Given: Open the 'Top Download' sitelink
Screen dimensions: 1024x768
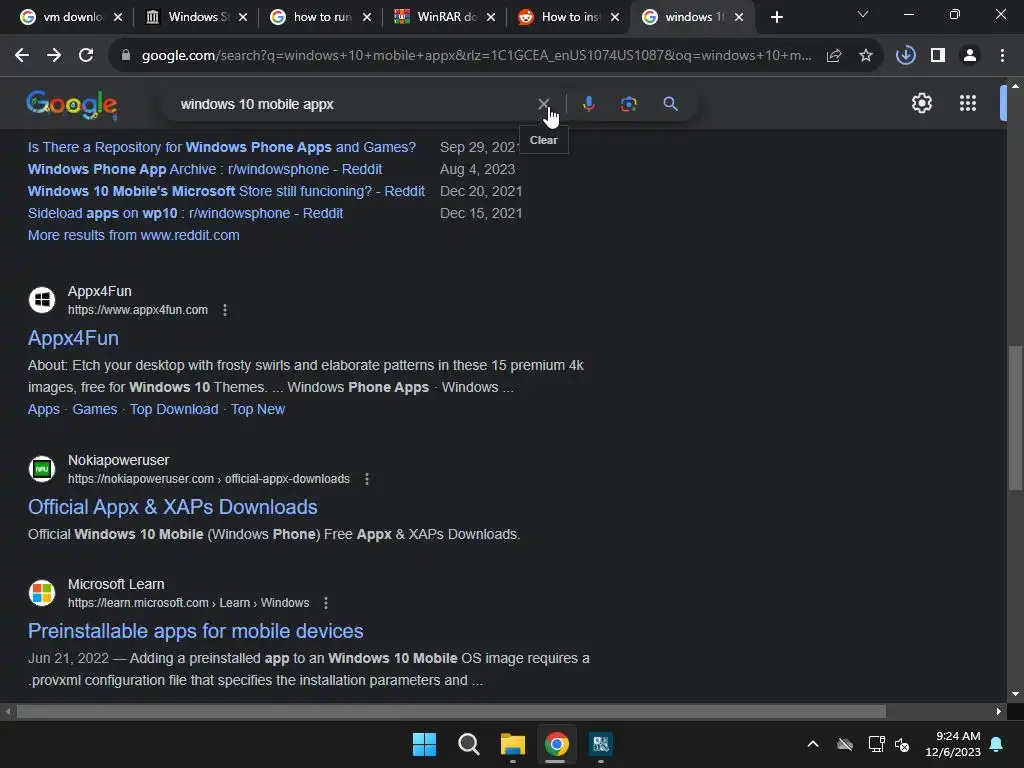Looking at the screenshot, I should click(174, 409).
